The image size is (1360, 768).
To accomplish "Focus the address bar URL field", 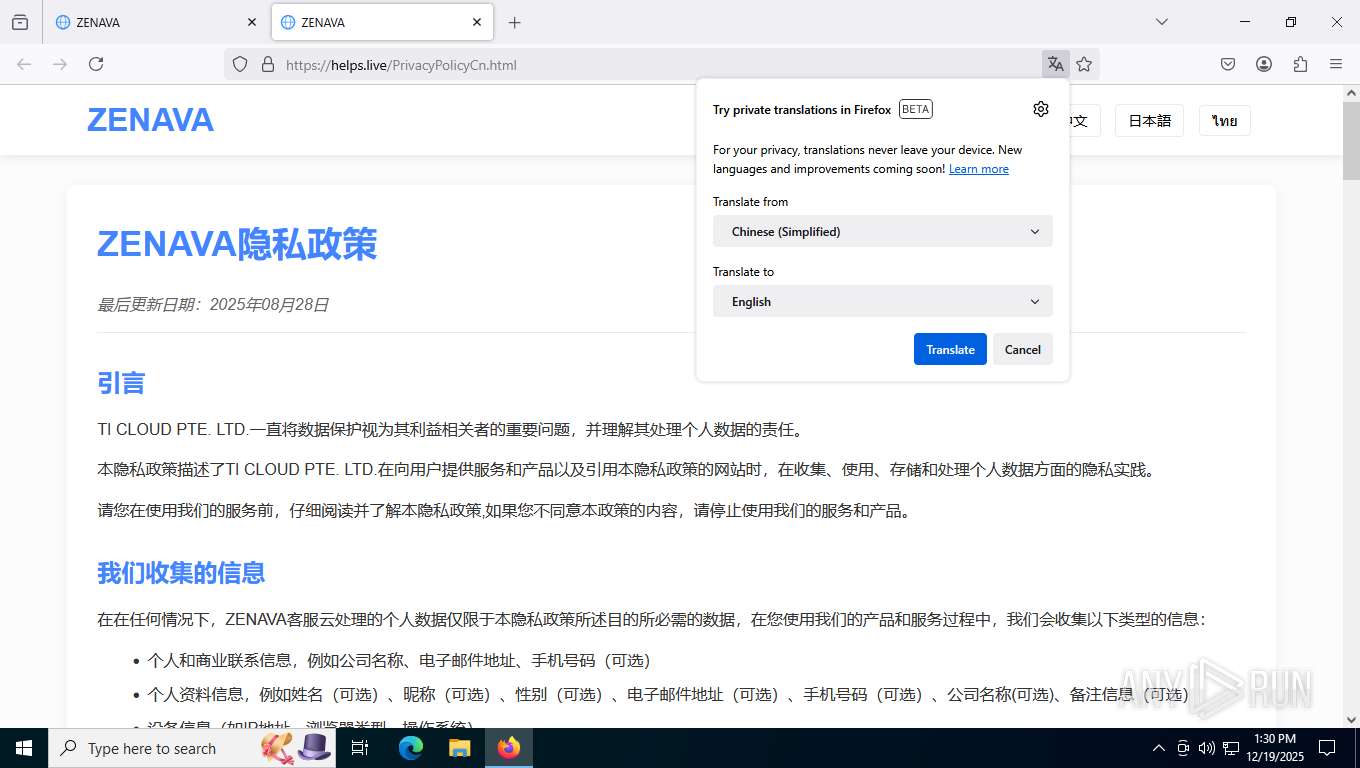I will click(660, 65).
